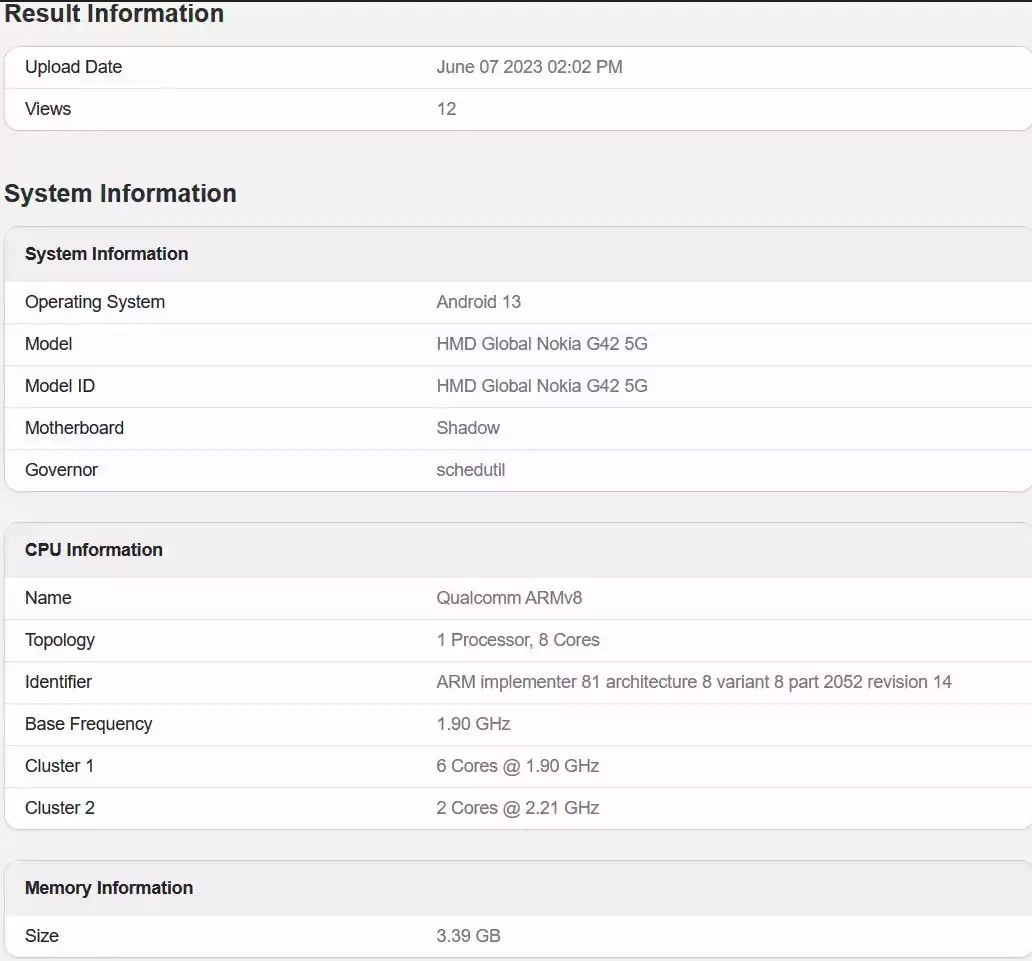Click the Views count 12
Viewport: 1032px width, 961px height.
point(446,109)
